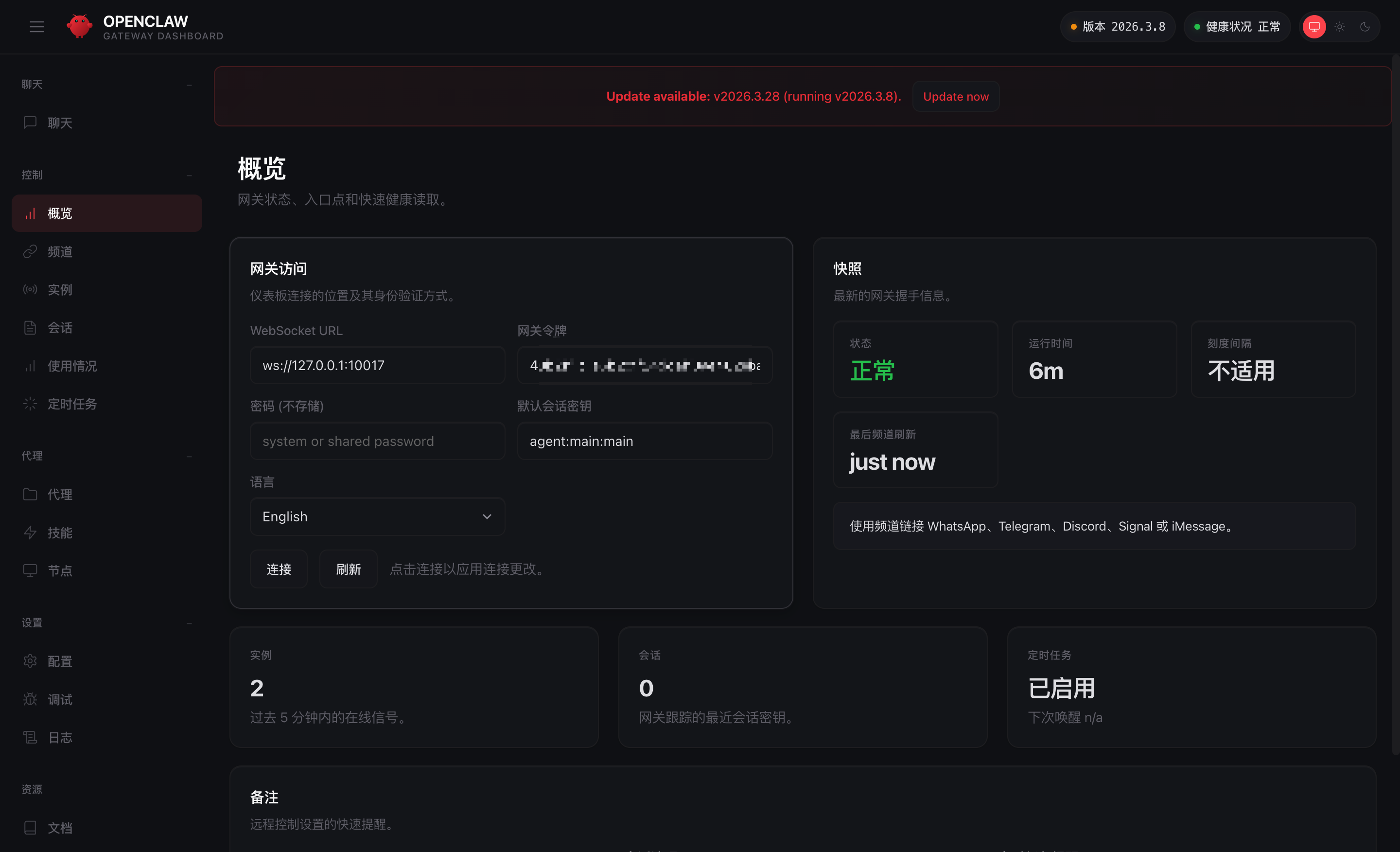The height and width of the screenshot is (852, 1400).
Task: Open 聊天 chat from the sidebar icon
Action: point(30,123)
